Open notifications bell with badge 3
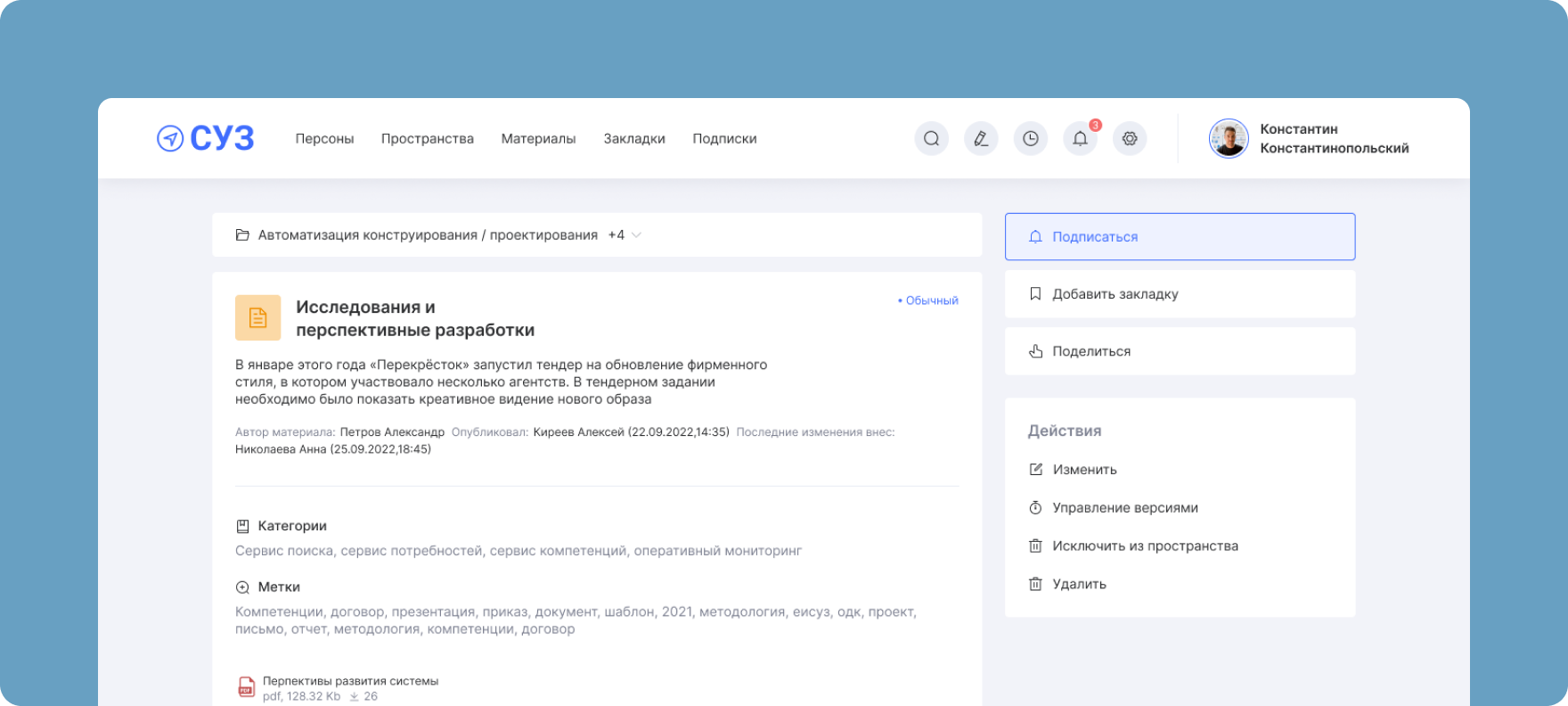Screen dimensions: 1568x706 [x=1080, y=138]
